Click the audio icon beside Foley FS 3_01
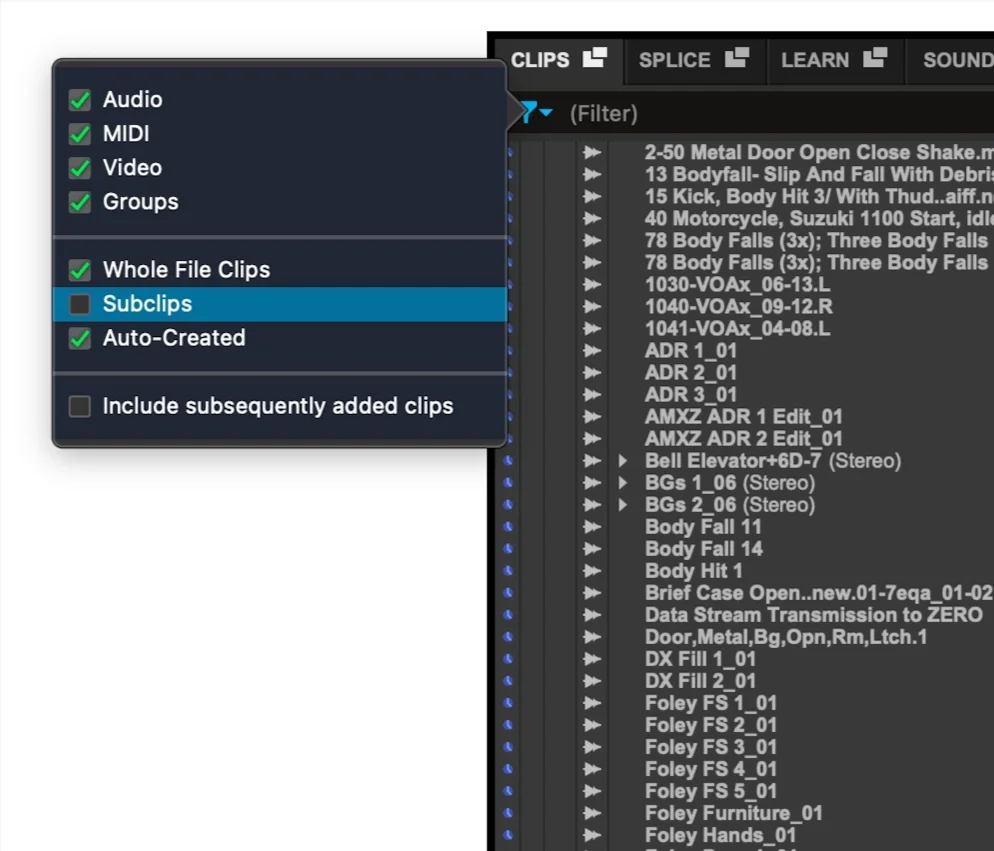The width and height of the screenshot is (994, 851). 592,747
